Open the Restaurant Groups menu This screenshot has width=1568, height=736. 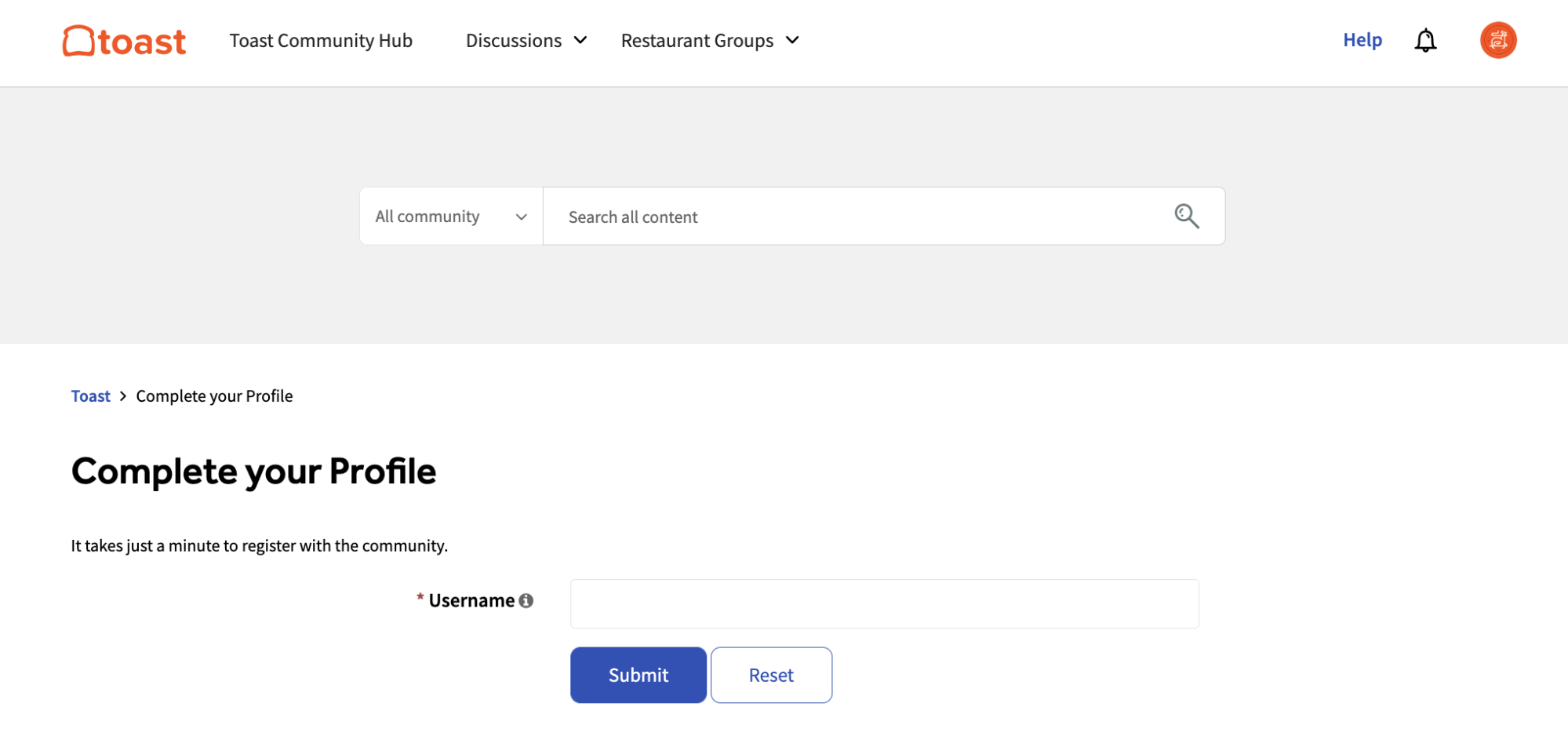tap(697, 41)
